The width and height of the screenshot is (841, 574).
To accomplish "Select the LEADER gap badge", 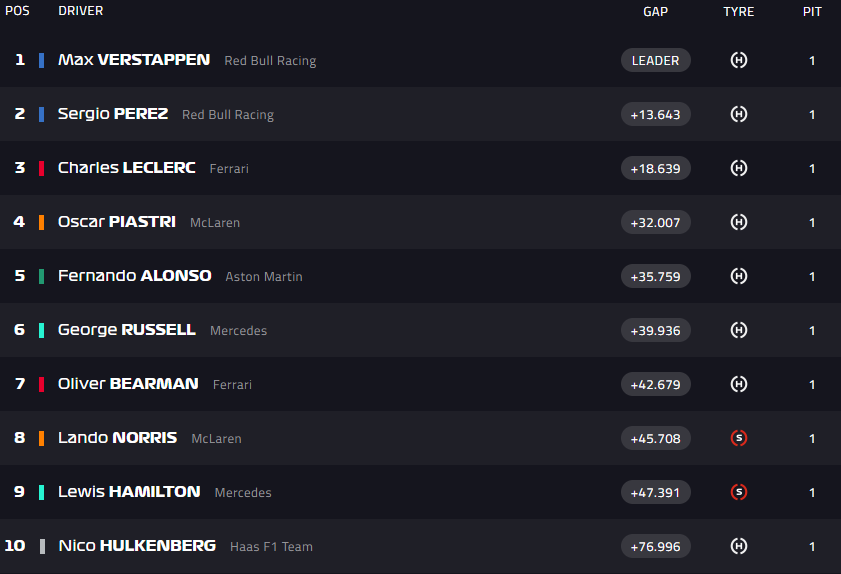I will pyautogui.click(x=655, y=60).
